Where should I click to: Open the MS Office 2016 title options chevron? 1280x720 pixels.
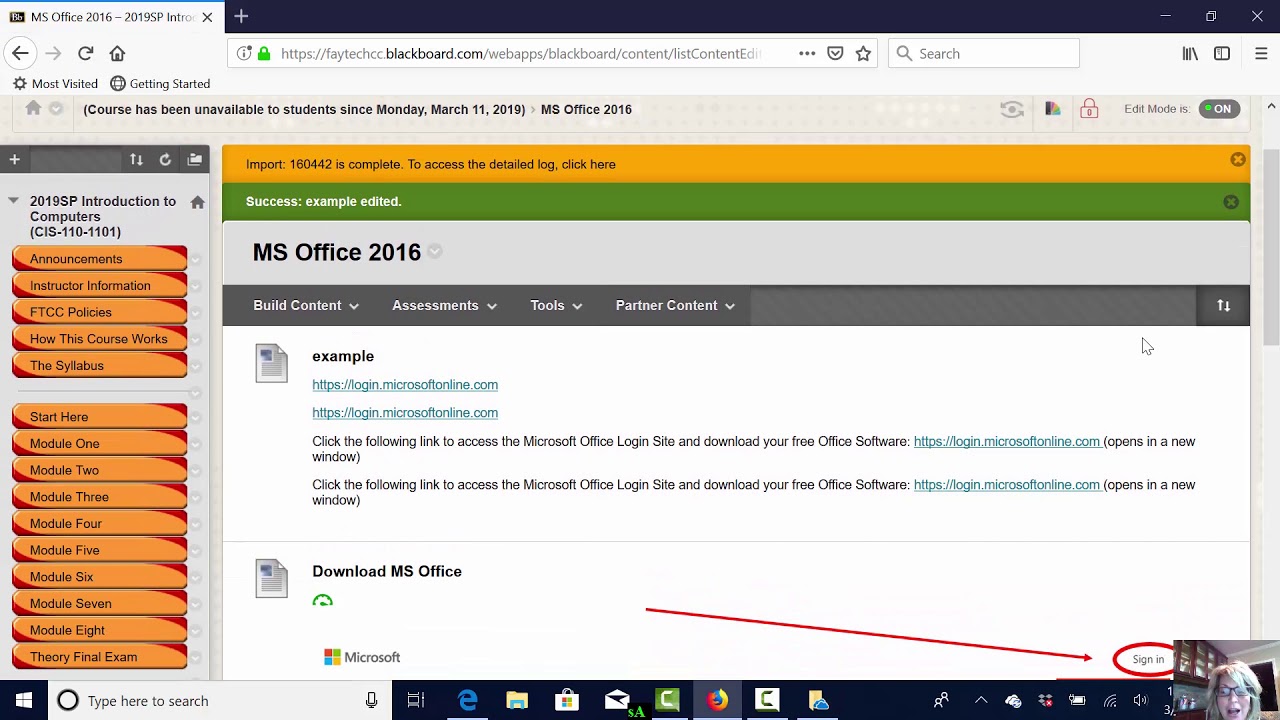coord(435,252)
